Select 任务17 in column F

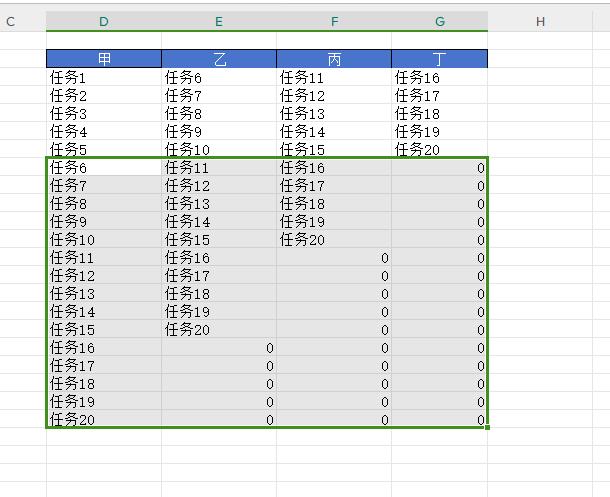click(334, 185)
